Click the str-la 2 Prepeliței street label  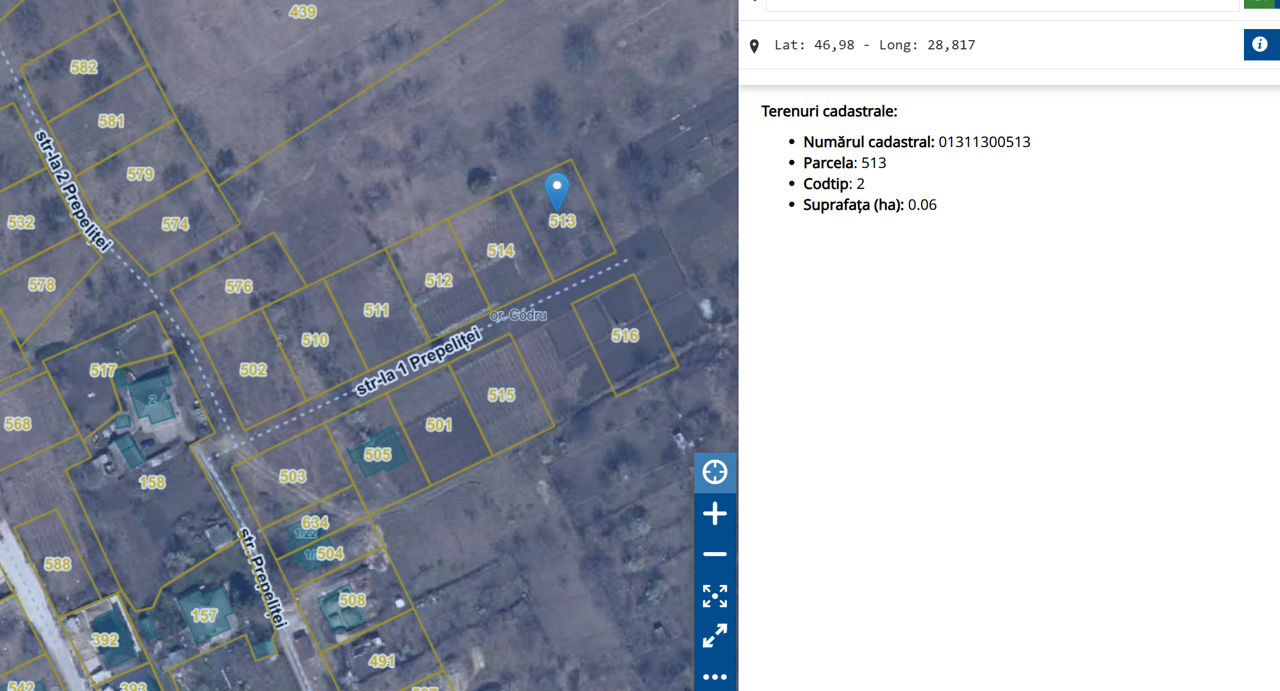point(72,190)
